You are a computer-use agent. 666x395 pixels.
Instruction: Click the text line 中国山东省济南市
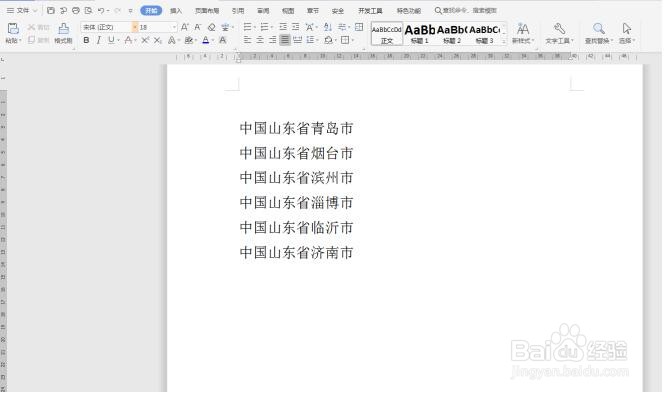tap(296, 252)
